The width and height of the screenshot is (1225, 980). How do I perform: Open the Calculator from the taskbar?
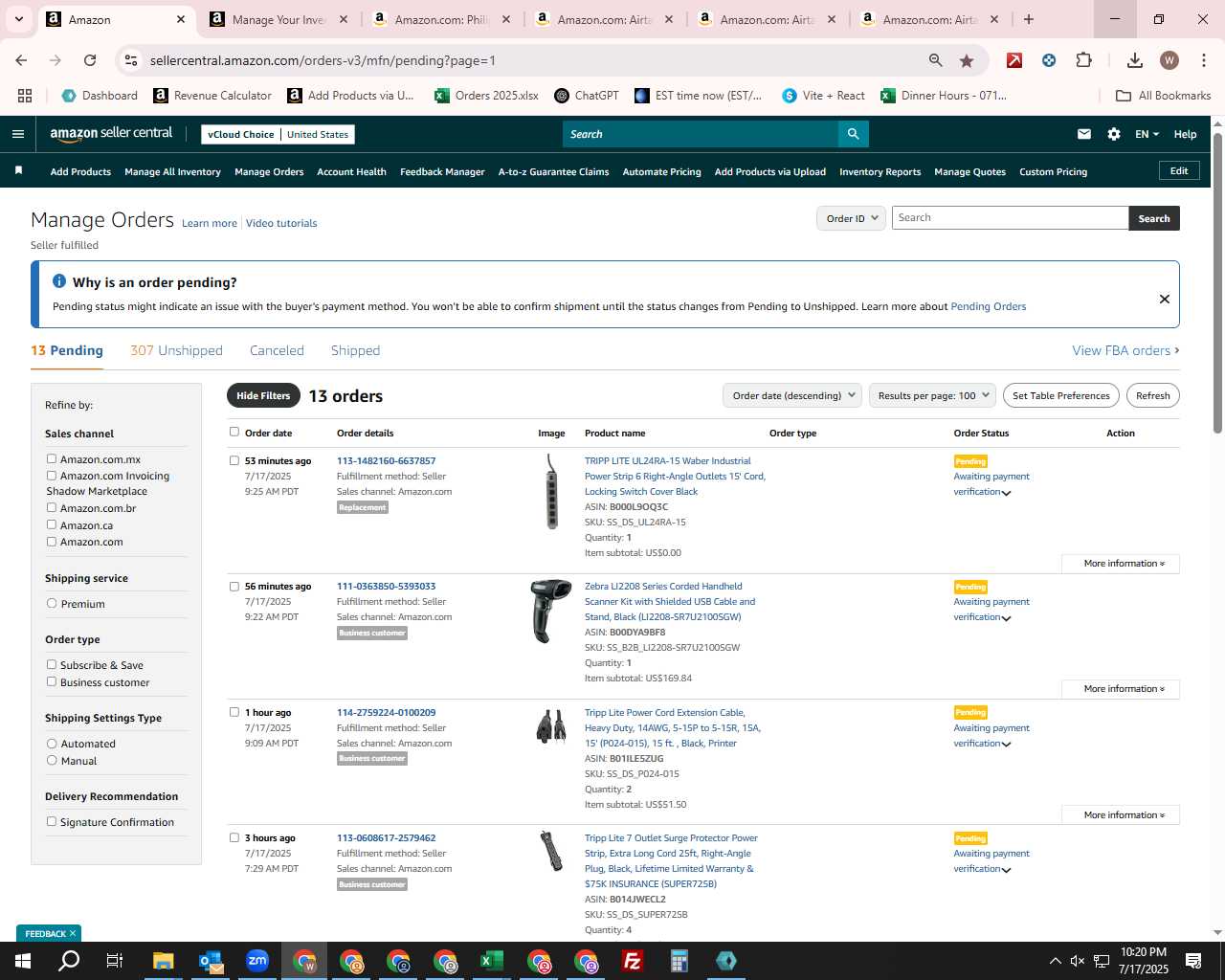(x=679, y=961)
